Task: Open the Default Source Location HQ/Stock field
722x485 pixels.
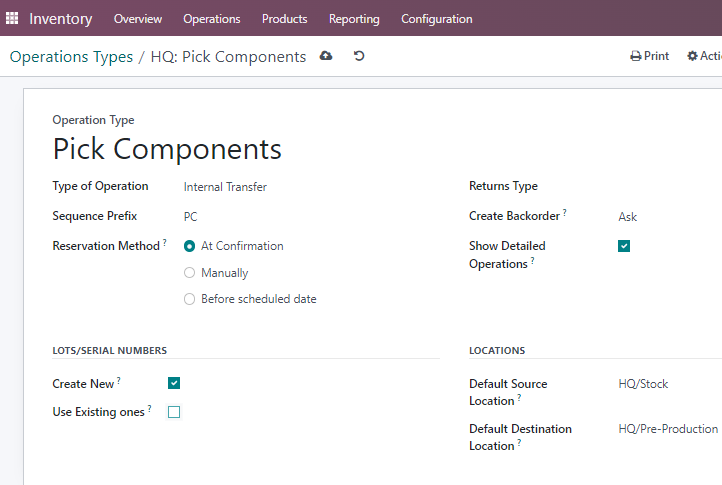Action: (670, 384)
